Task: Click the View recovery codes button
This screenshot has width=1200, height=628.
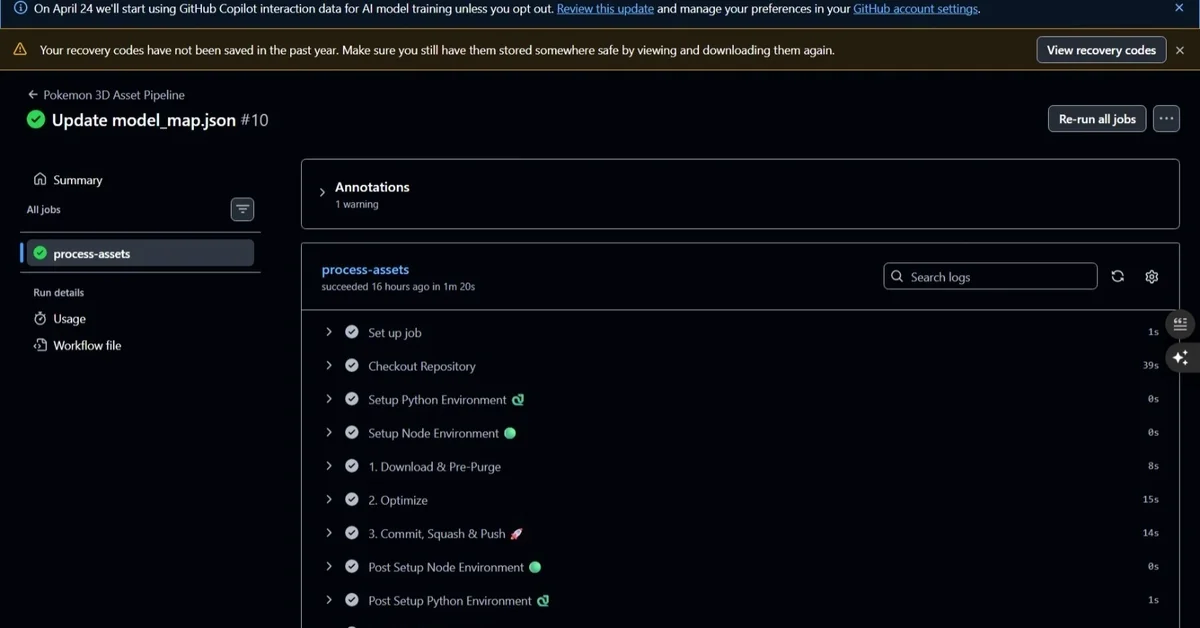Action: [x=1101, y=50]
